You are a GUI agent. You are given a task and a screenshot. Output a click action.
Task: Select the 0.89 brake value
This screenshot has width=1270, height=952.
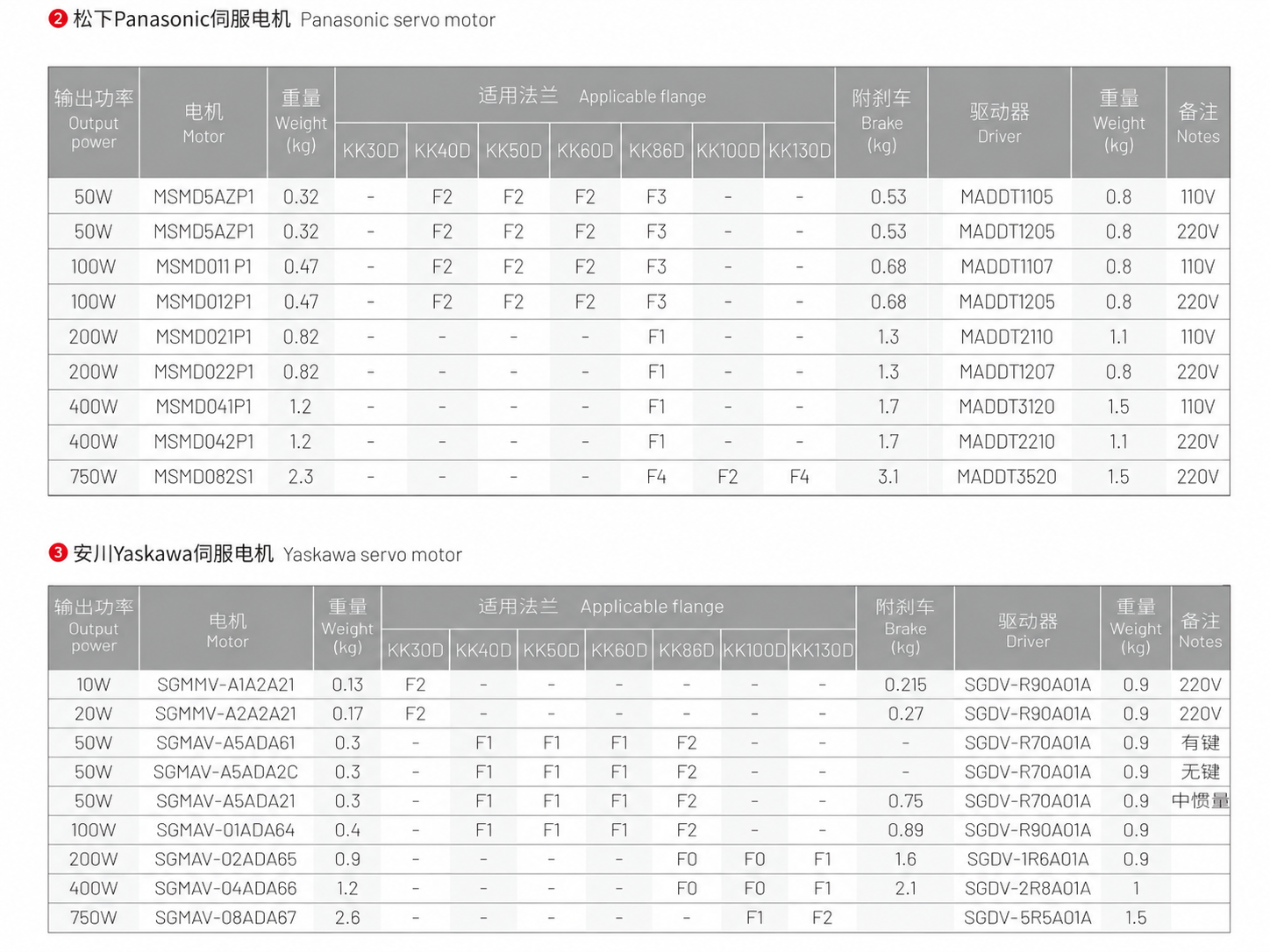(x=906, y=830)
